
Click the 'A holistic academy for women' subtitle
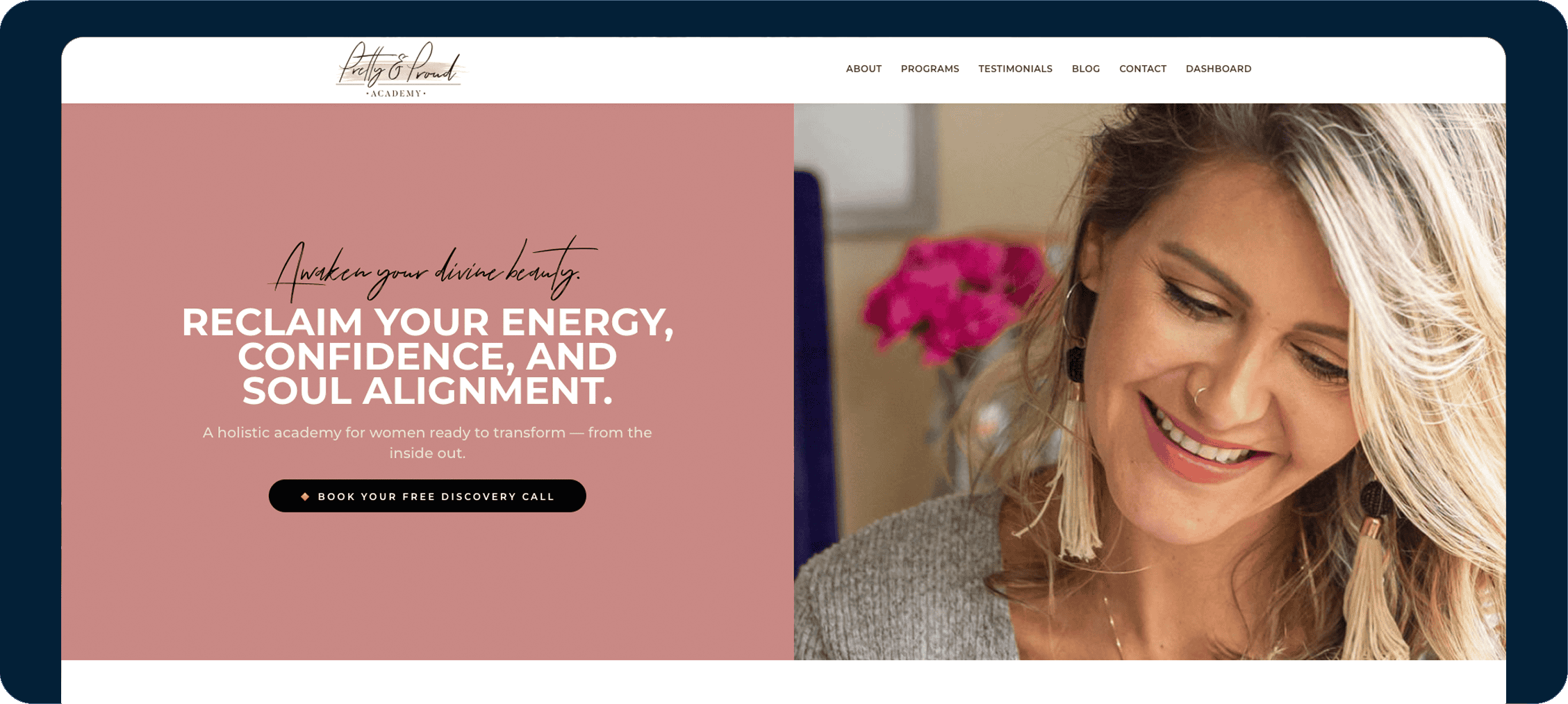point(427,442)
